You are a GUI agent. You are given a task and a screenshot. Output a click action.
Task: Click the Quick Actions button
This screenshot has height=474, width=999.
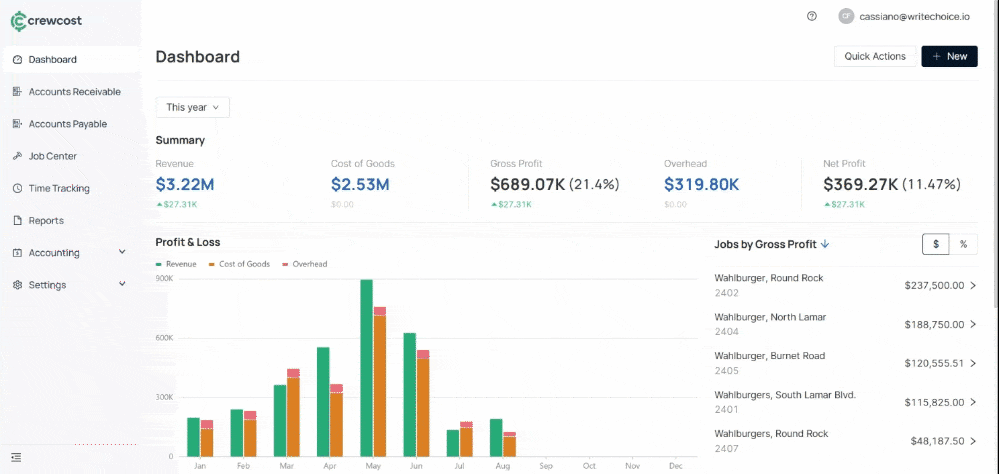[874, 56]
